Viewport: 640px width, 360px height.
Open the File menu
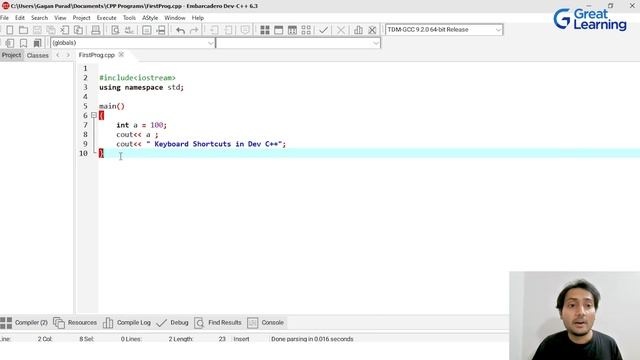[4, 18]
